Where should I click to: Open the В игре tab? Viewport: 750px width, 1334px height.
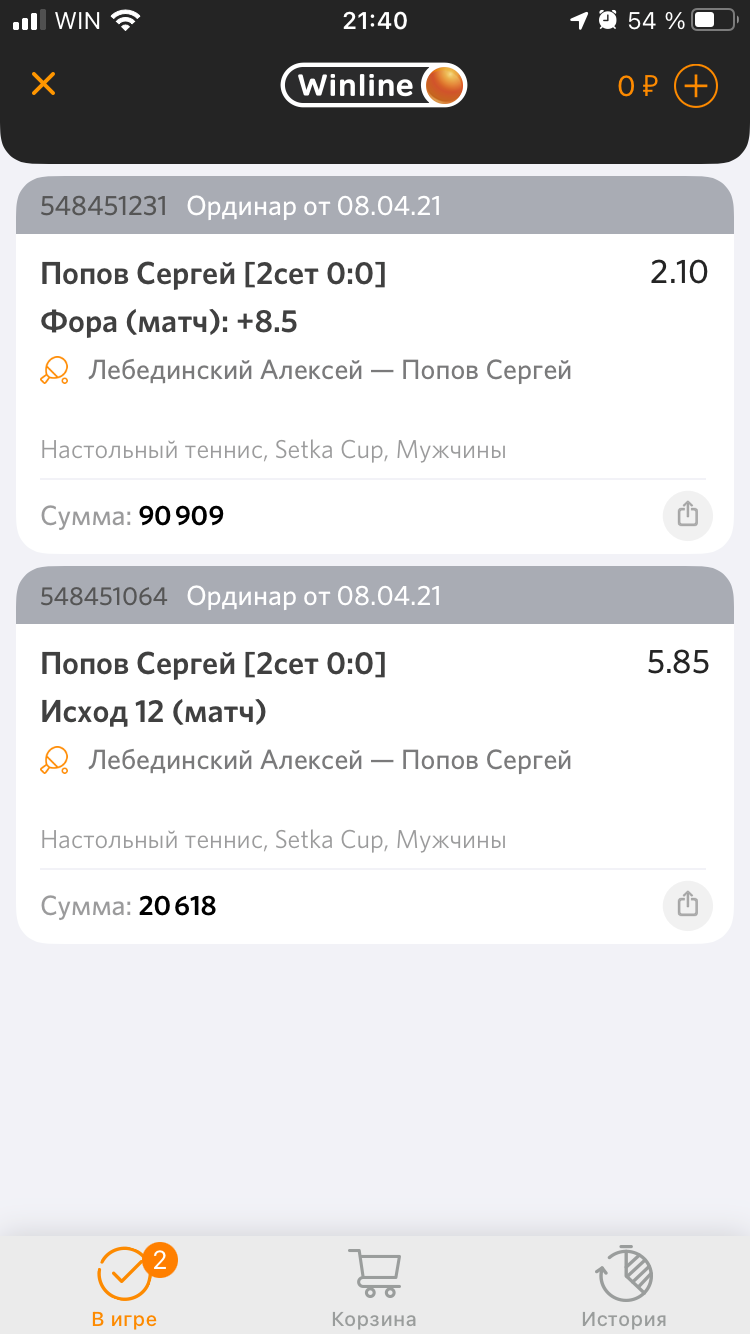click(125, 1287)
